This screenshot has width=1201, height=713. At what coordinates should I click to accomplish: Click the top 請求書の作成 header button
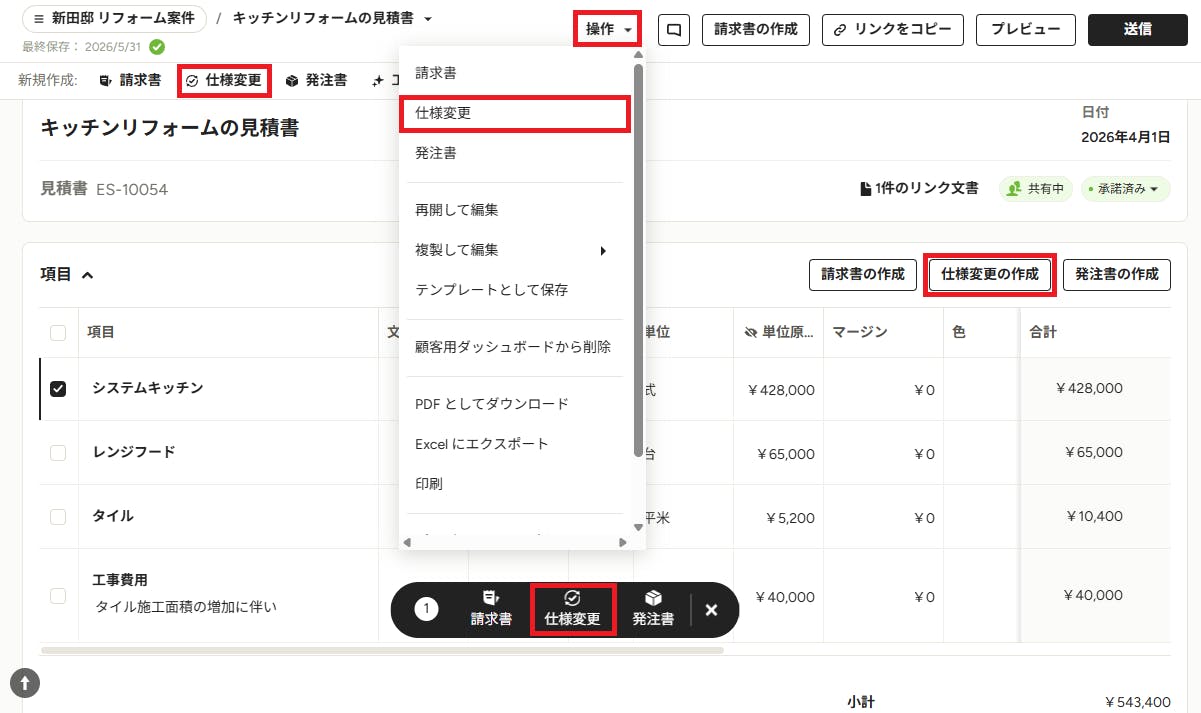(756, 30)
